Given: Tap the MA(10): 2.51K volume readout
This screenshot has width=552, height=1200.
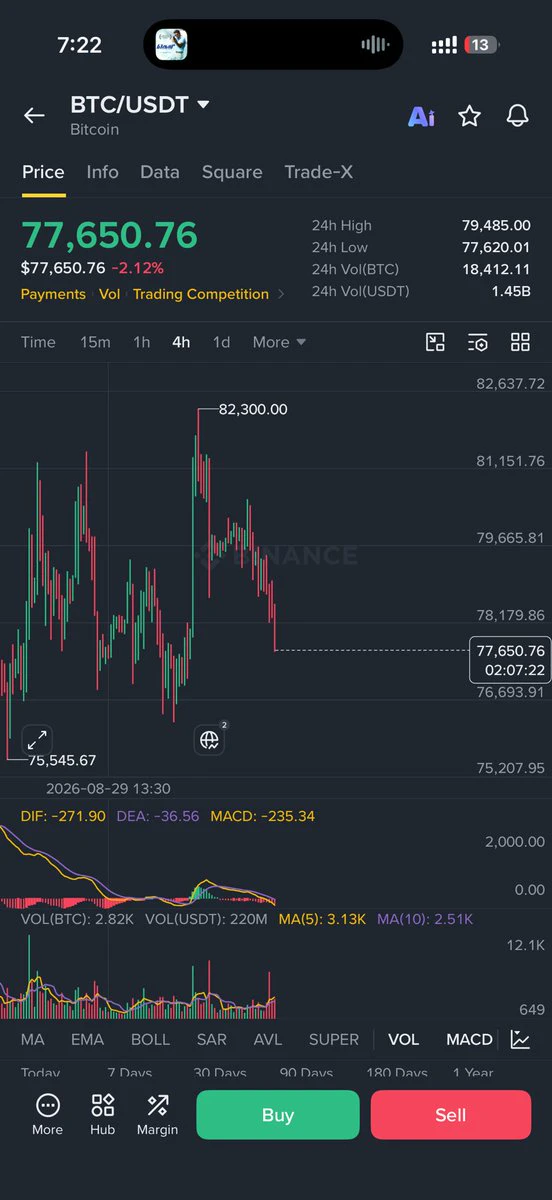Looking at the screenshot, I should [x=425, y=918].
